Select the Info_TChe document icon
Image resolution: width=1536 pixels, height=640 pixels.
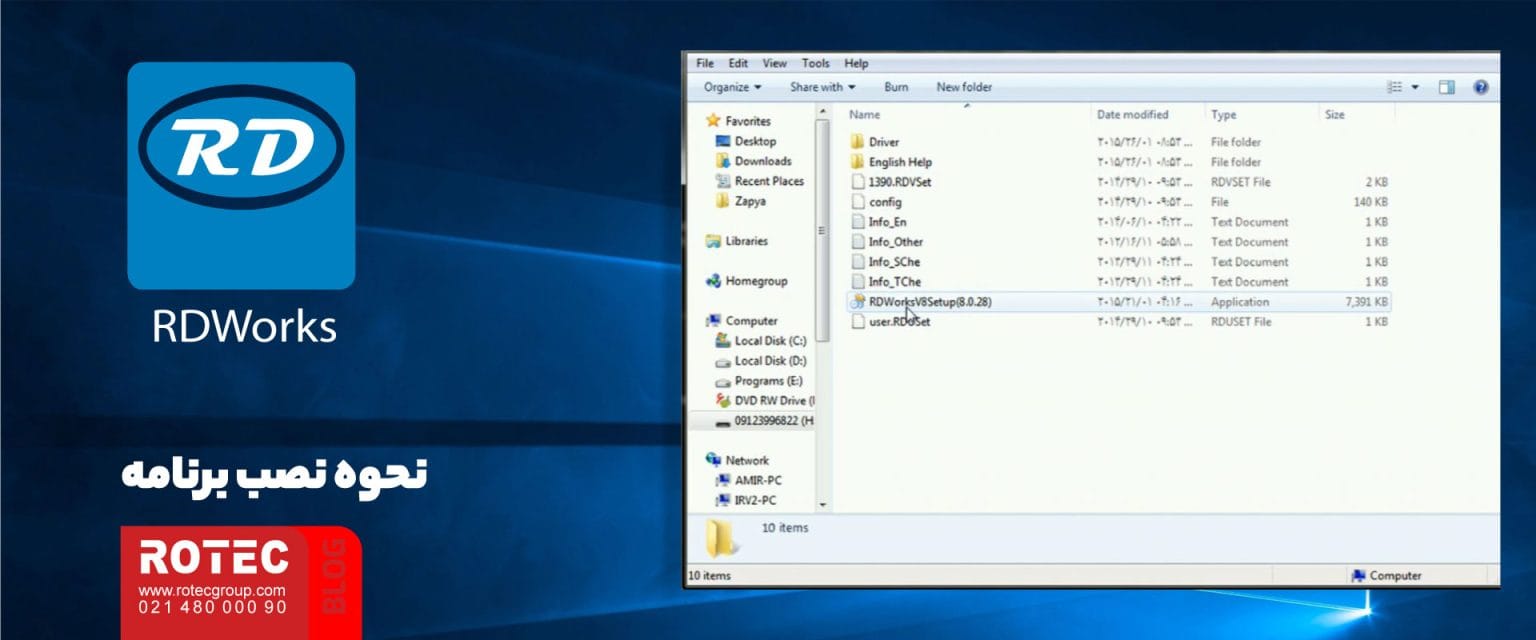tap(857, 282)
